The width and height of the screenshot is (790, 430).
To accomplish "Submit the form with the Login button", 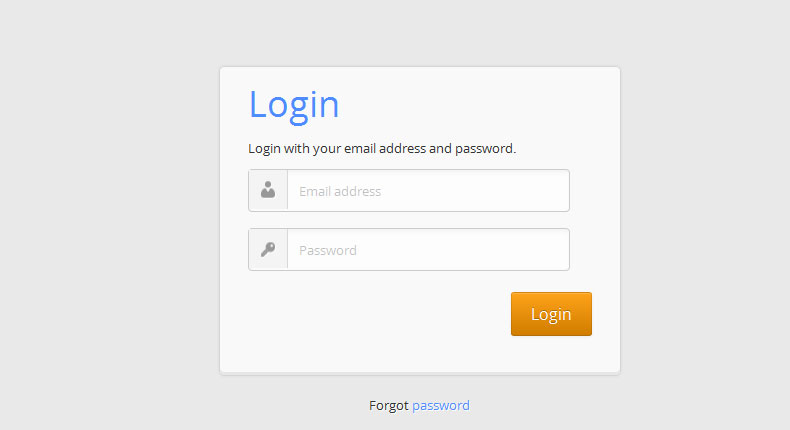I will point(551,314).
